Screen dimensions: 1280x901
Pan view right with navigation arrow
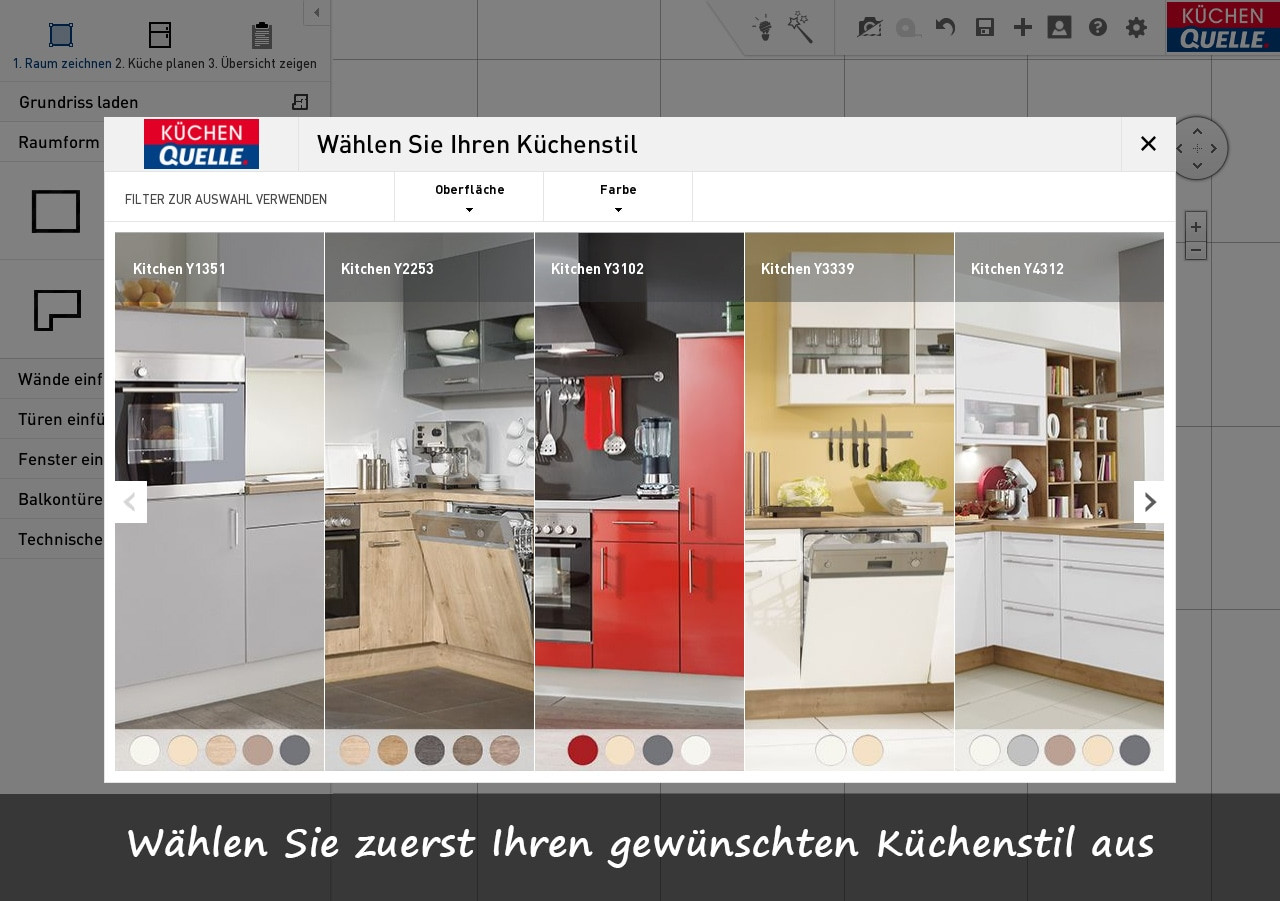coord(1215,148)
